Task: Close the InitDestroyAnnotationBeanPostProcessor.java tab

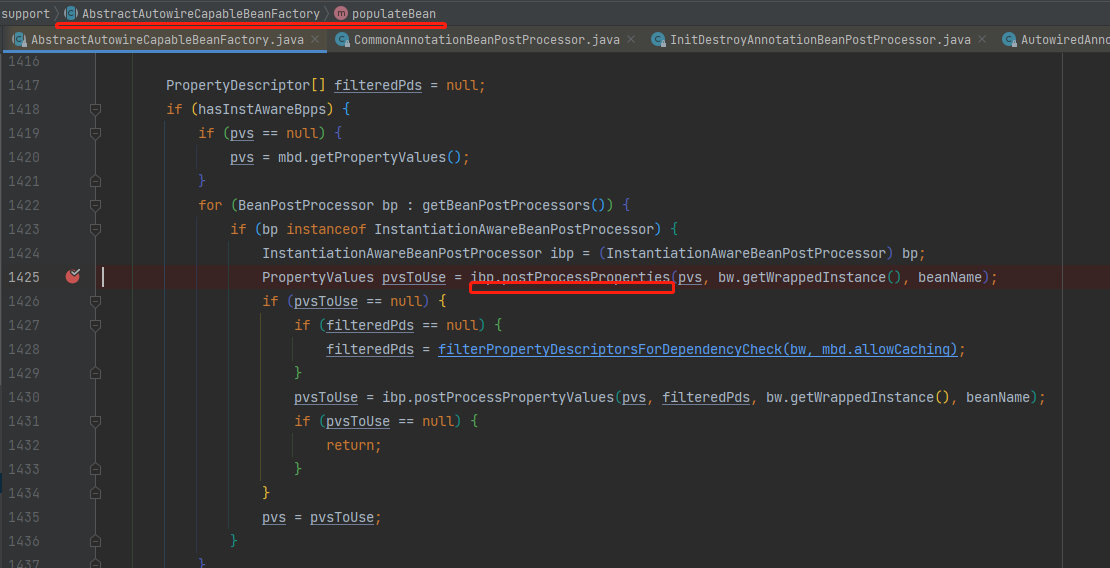Action: coord(981,40)
